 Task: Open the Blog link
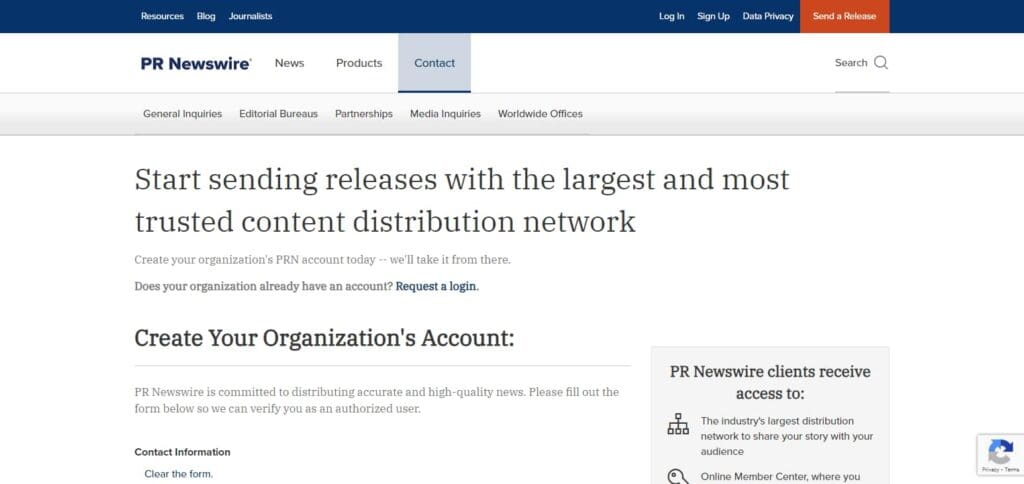(x=206, y=16)
